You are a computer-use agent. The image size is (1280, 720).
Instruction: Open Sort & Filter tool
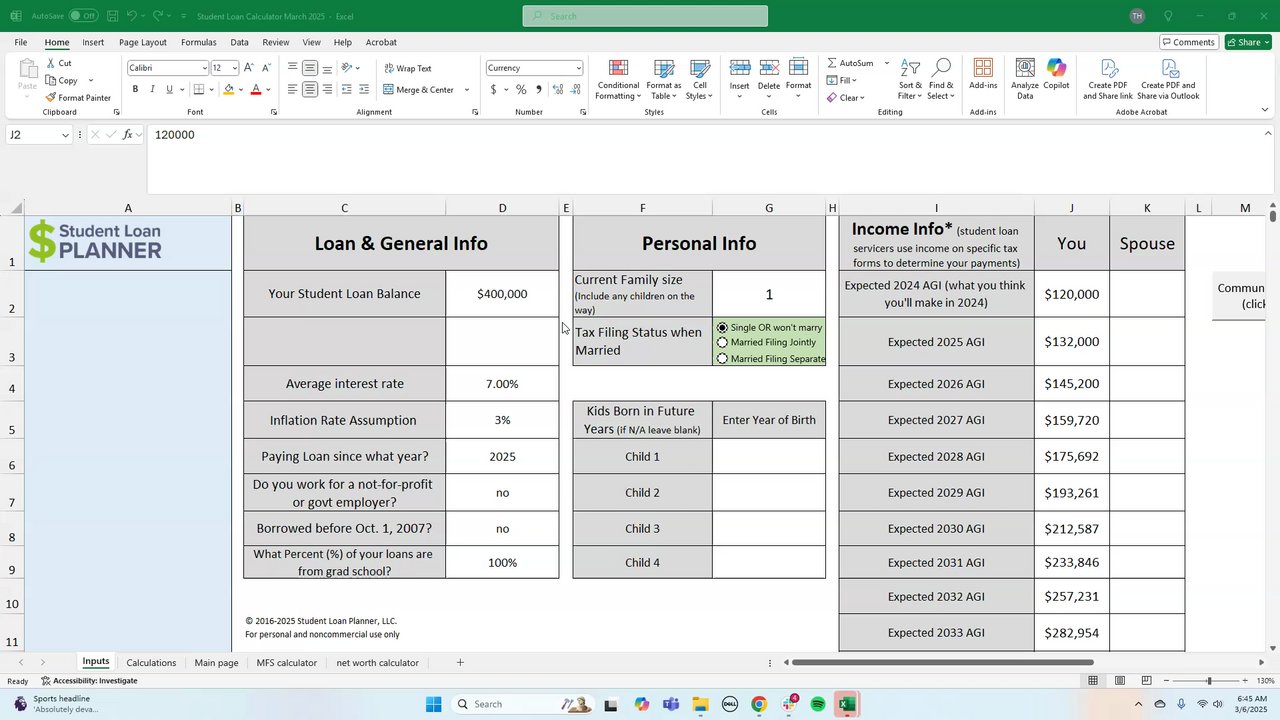point(910,78)
